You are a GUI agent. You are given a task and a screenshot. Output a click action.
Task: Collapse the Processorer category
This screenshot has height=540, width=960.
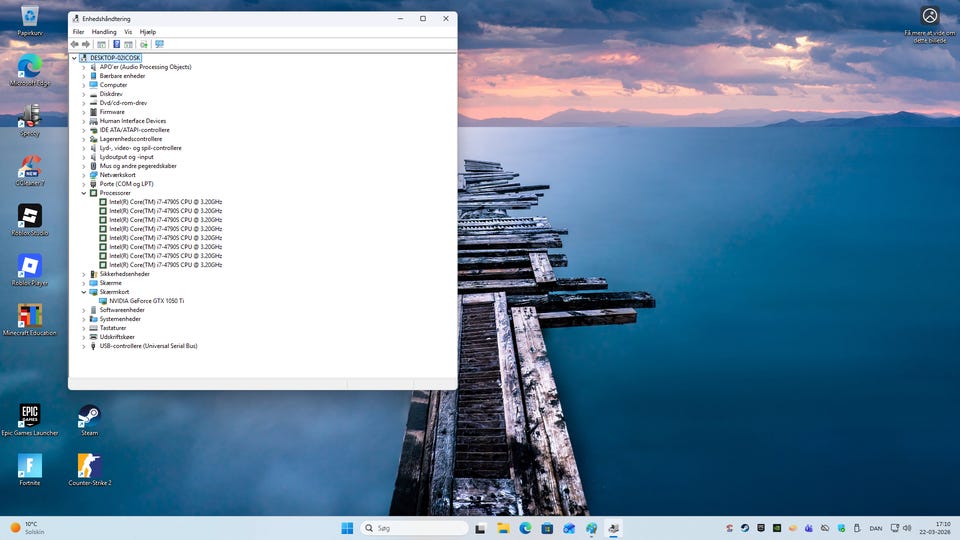click(84, 193)
